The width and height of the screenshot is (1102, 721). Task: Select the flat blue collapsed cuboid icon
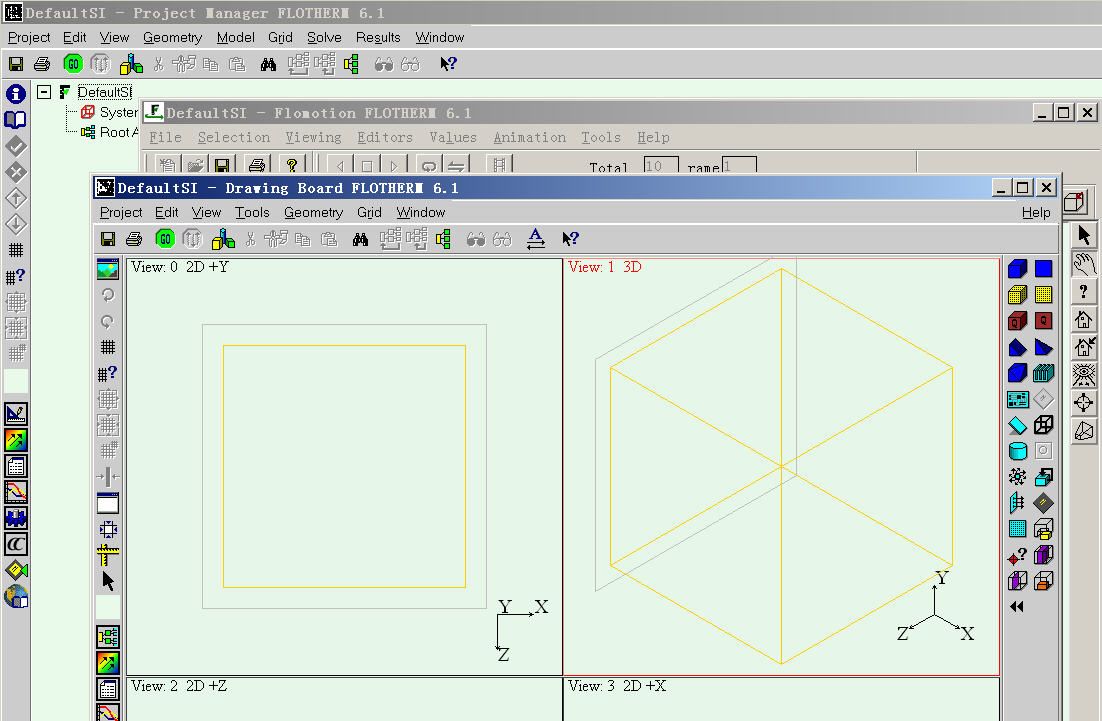1044,268
